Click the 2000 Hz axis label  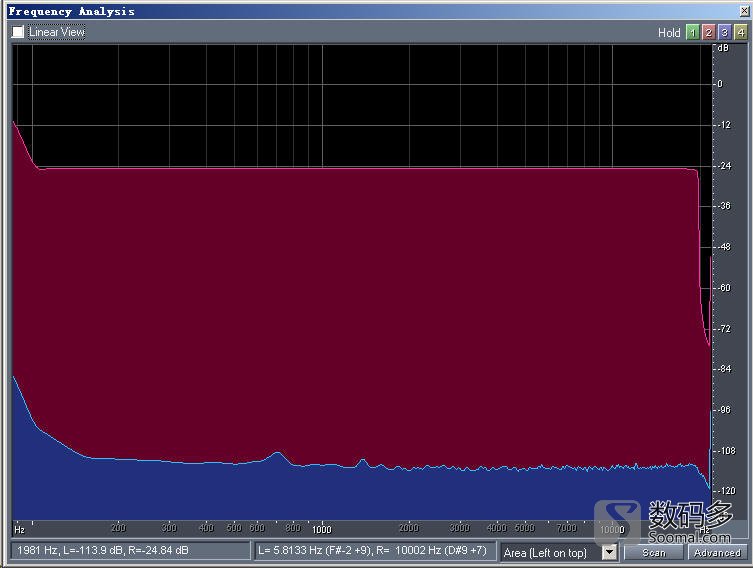tap(409, 528)
